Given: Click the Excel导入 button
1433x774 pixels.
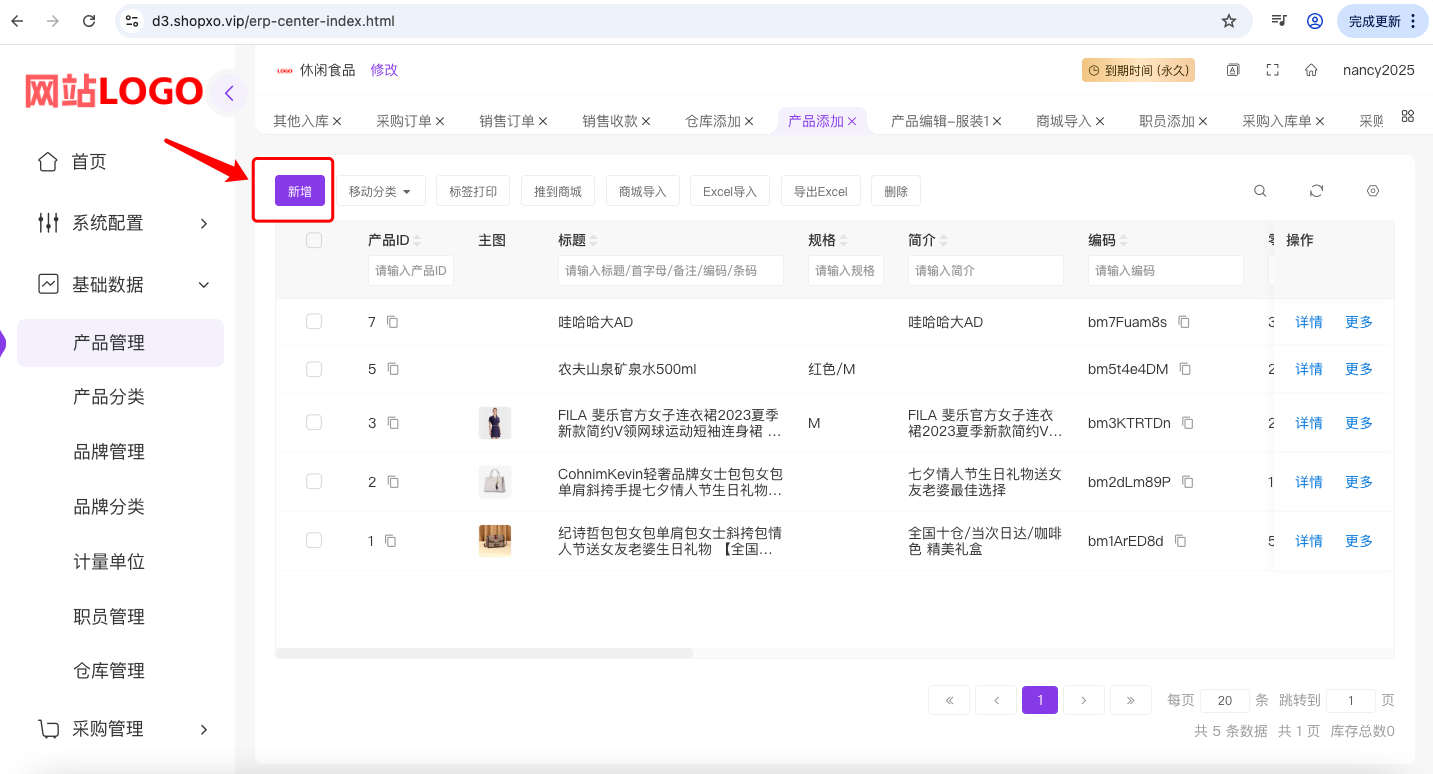Looking at the screenshot, I should coord(729,191).
